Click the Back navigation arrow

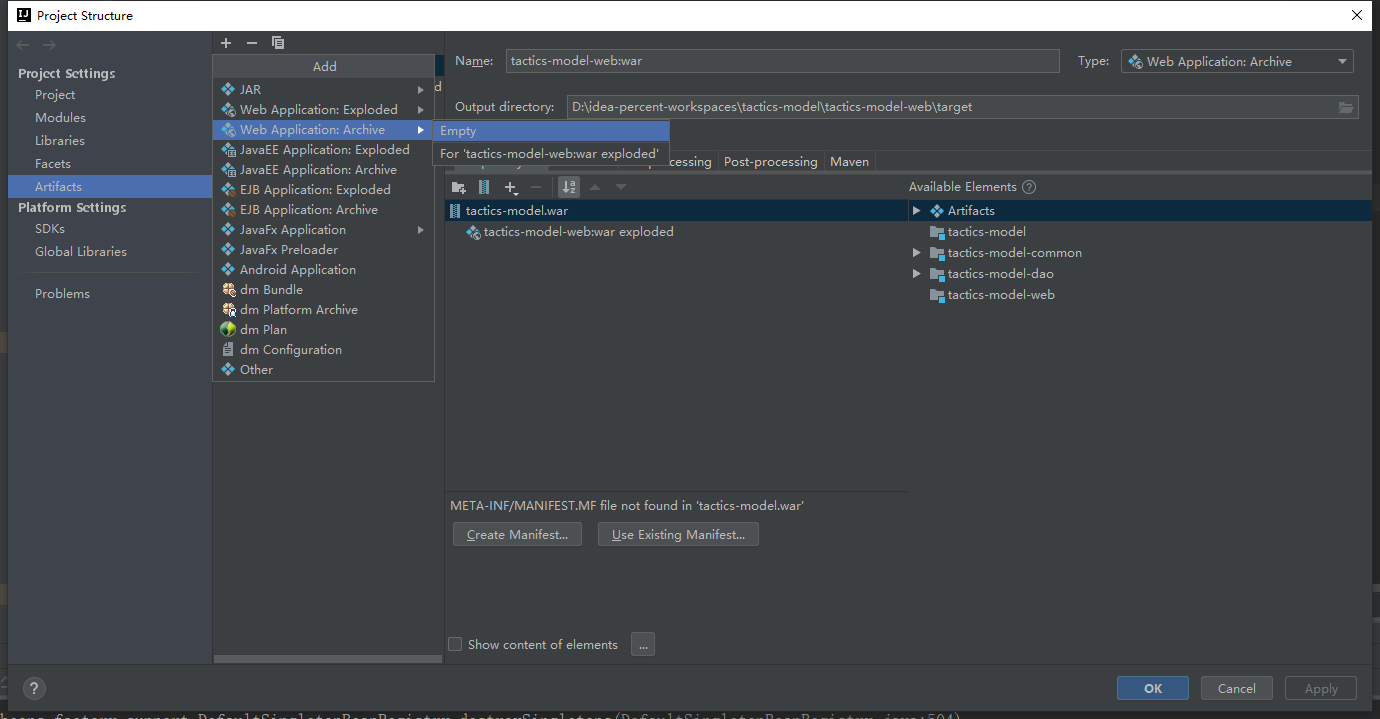(23, 45)
